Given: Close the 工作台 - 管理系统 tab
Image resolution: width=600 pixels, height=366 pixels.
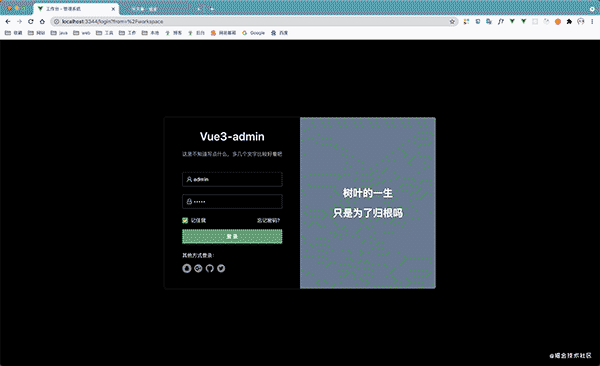Looking at the screenshot, I should pos(113,8).
